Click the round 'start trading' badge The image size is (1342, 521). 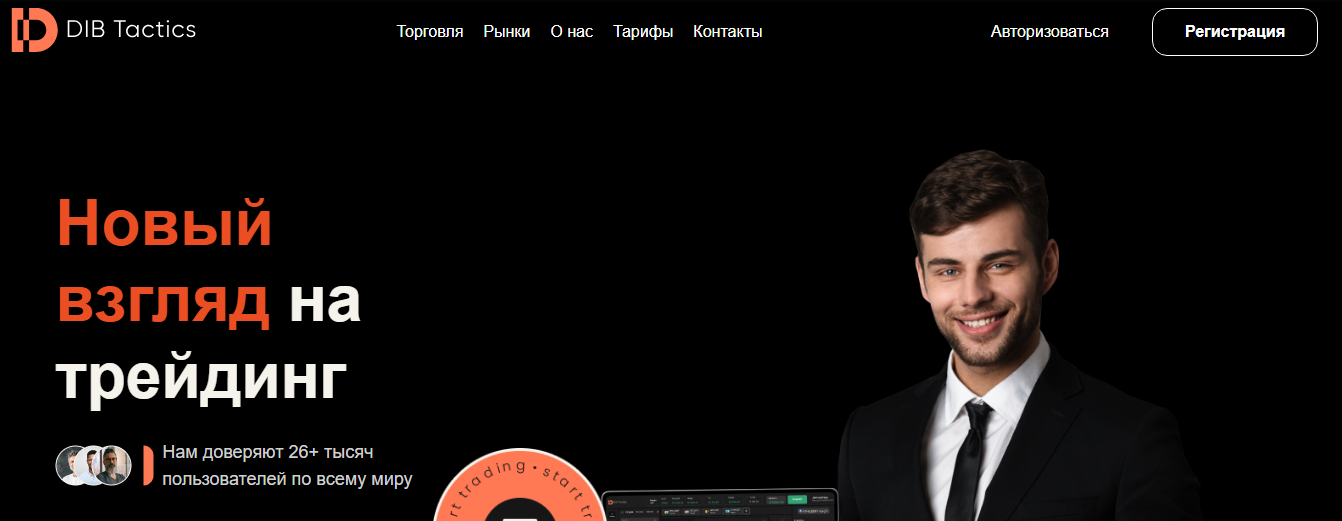(x=518, y=485)
